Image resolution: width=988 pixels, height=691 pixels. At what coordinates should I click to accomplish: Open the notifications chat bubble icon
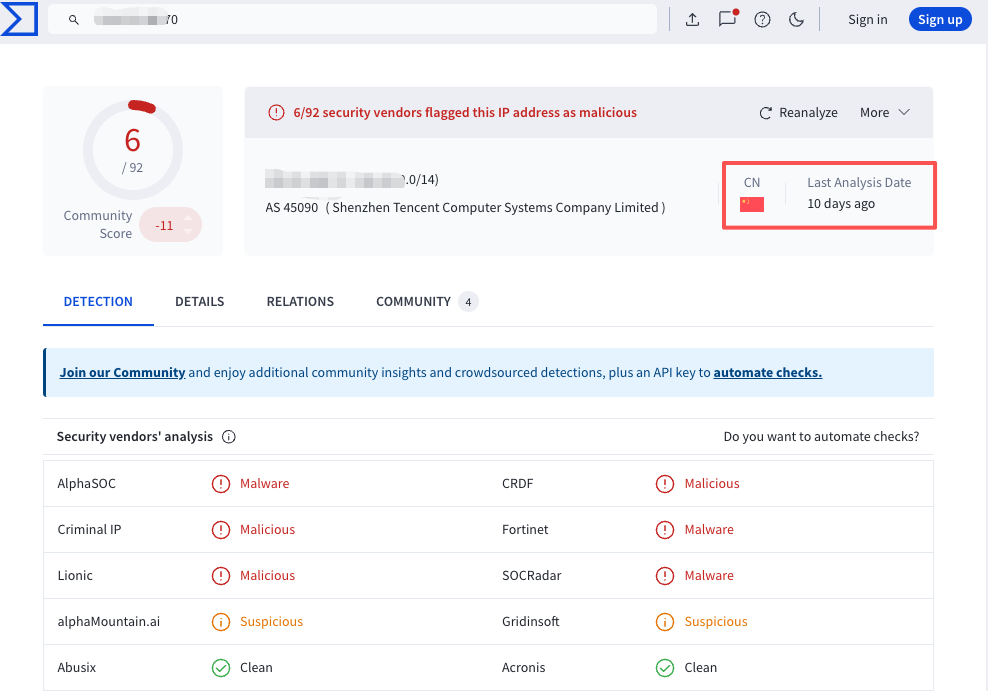pos(727,19)
